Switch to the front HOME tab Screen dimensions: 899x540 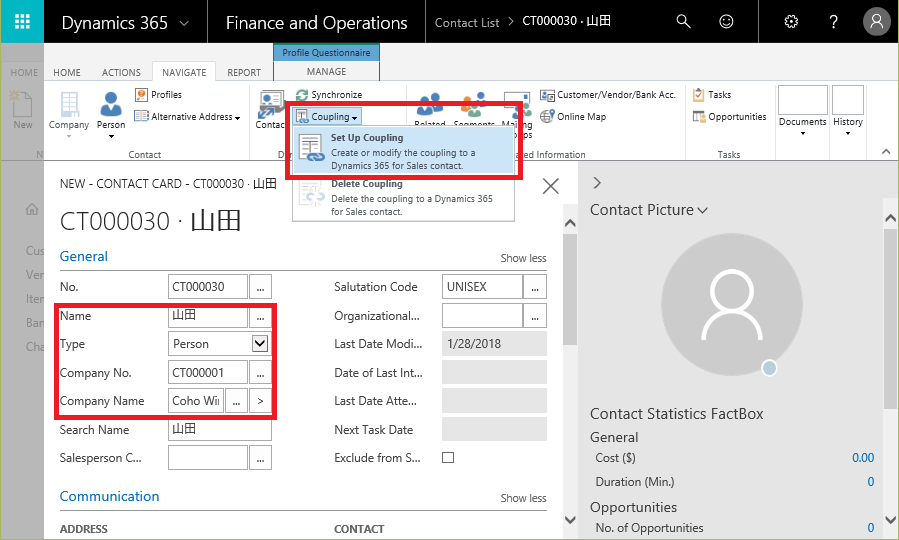tap(67, 72)
